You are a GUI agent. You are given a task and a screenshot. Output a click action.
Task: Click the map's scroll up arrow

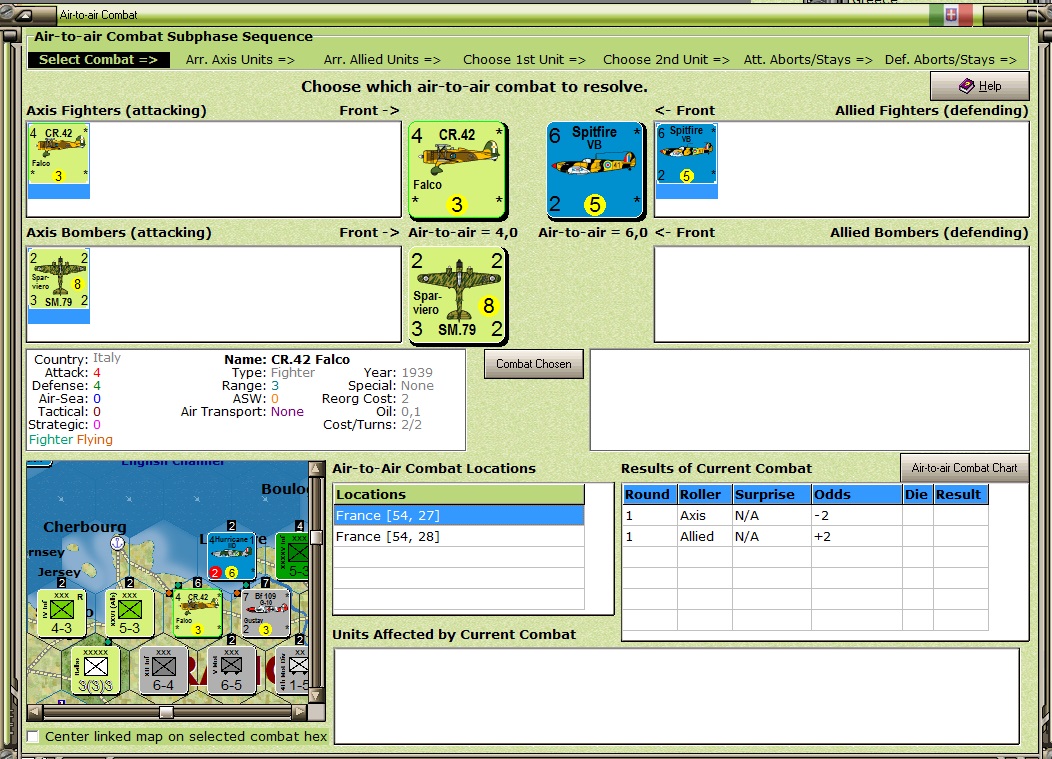point(317,468)
